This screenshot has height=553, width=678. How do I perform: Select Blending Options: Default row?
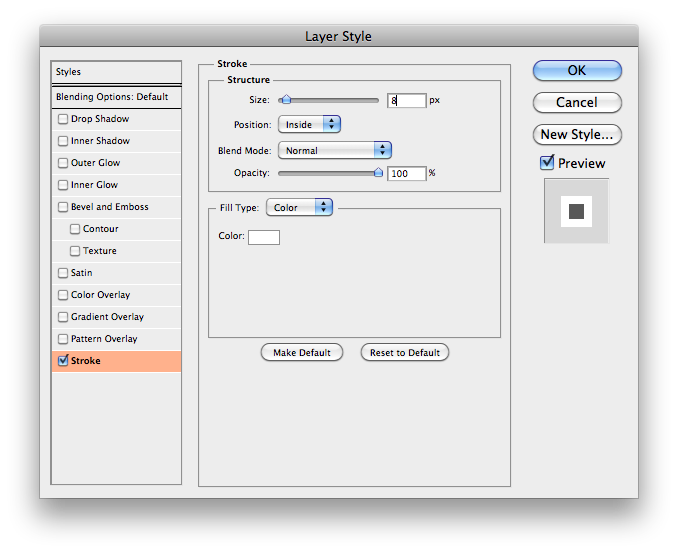coord(116,97)
